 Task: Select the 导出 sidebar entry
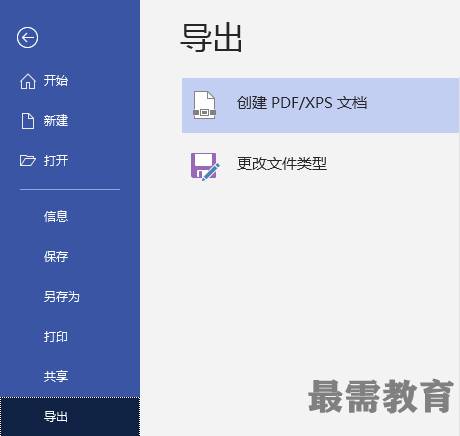(x=70, y=417)
